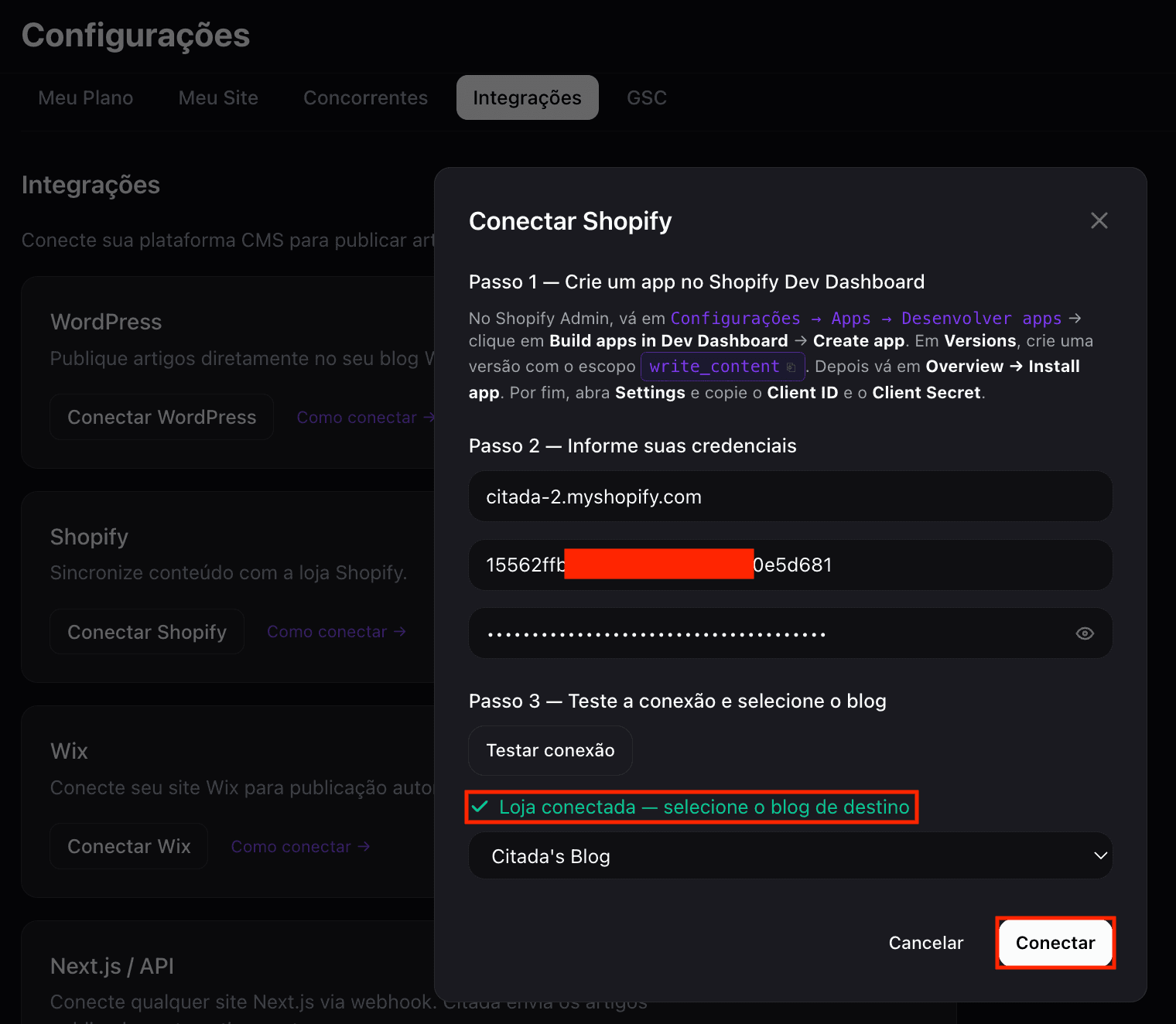Open Shopify Como conectar link

point(337,632)
